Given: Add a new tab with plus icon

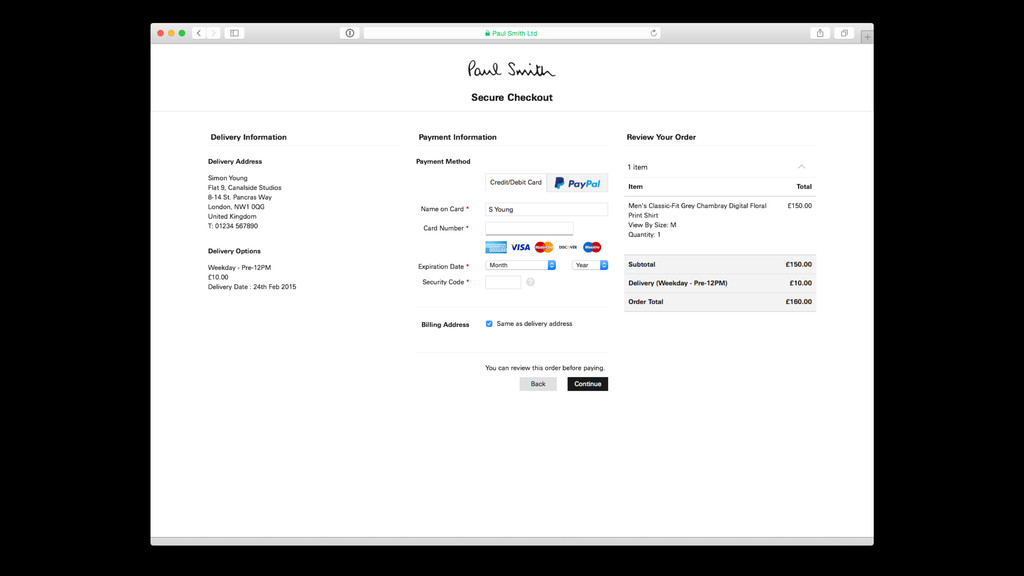Looking at the screenshot, I should [867, 37].
